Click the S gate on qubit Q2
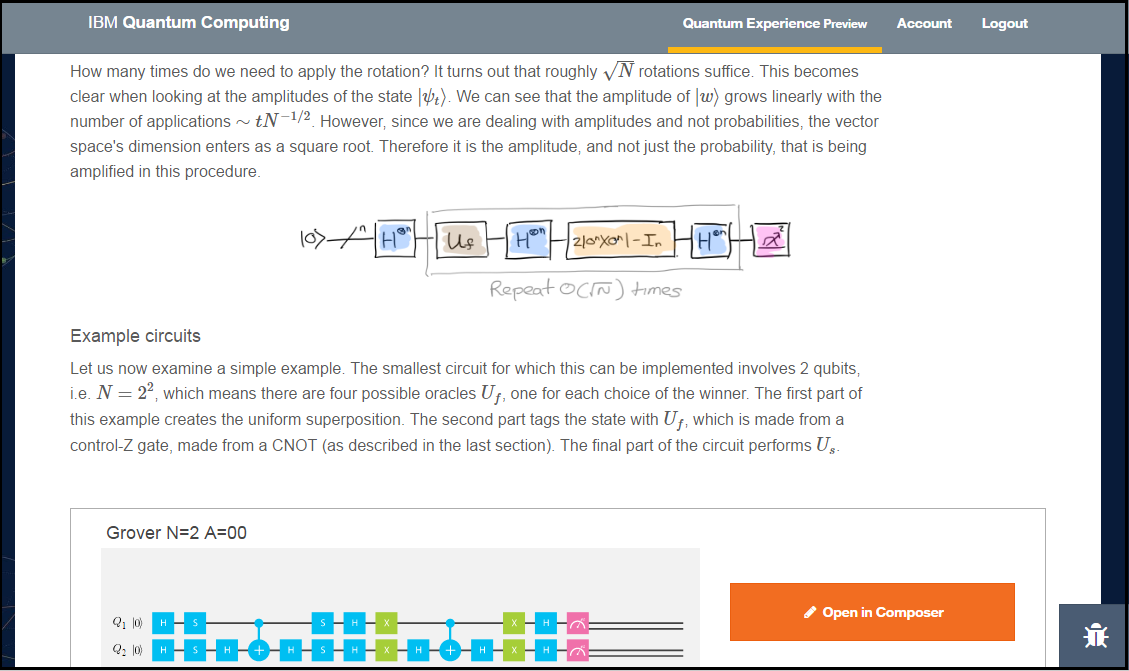 197,649
